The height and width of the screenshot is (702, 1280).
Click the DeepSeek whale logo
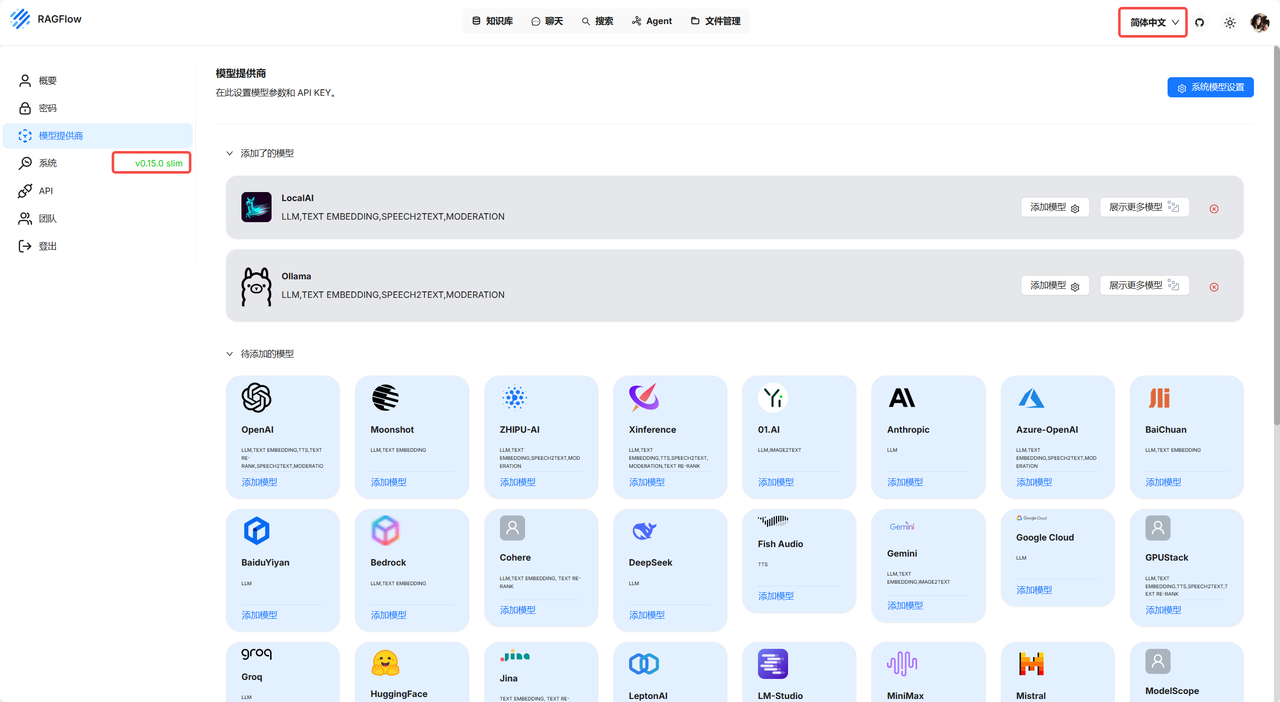coord(644,531)
